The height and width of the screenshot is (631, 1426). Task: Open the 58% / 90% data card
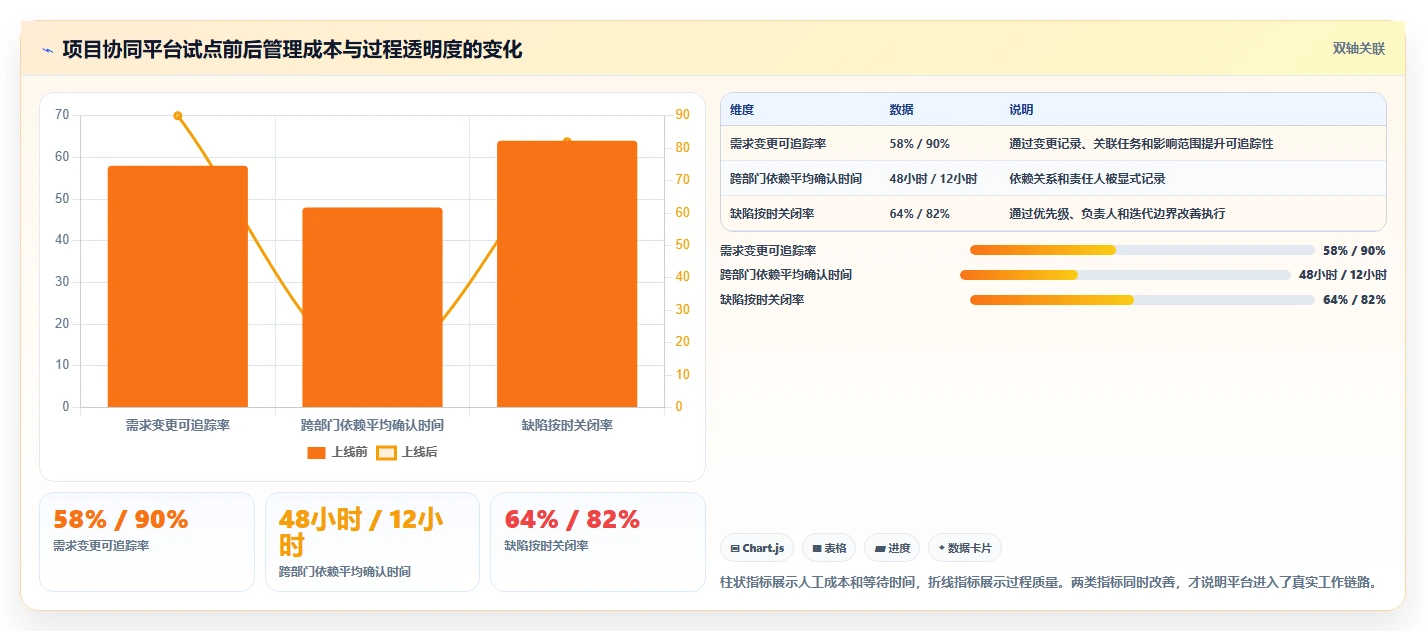(147, 542)
